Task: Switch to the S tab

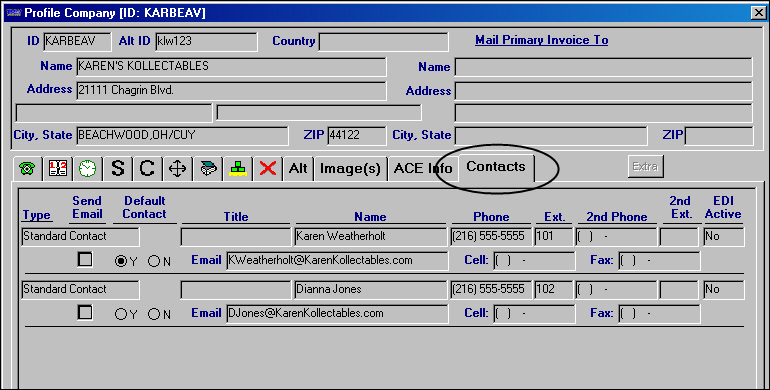Action: click(117, 168)
